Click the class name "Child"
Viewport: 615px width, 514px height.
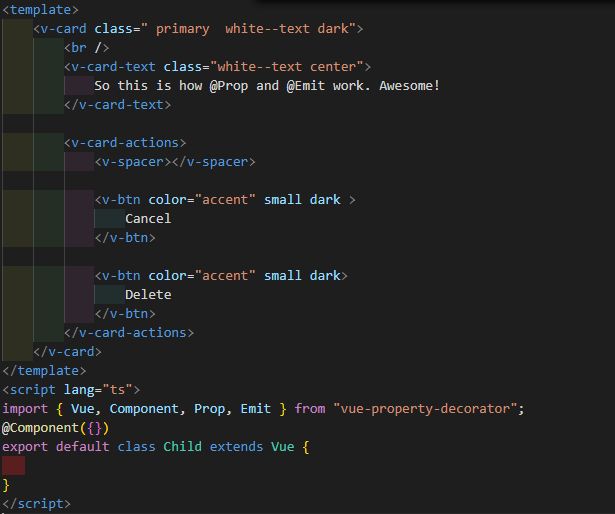click(x=182, y=447)
